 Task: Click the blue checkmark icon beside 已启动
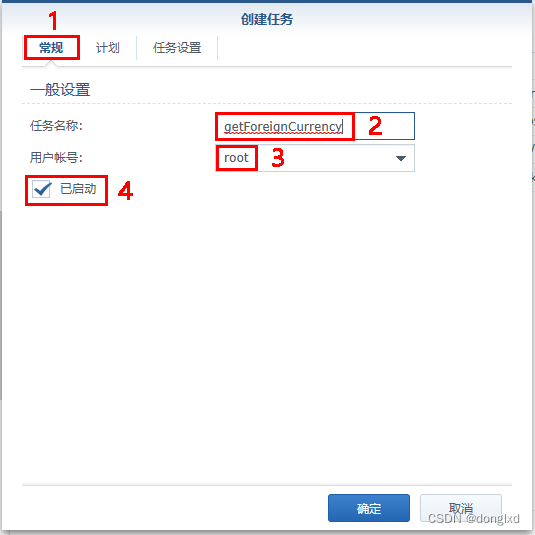[x=42, y=189]
